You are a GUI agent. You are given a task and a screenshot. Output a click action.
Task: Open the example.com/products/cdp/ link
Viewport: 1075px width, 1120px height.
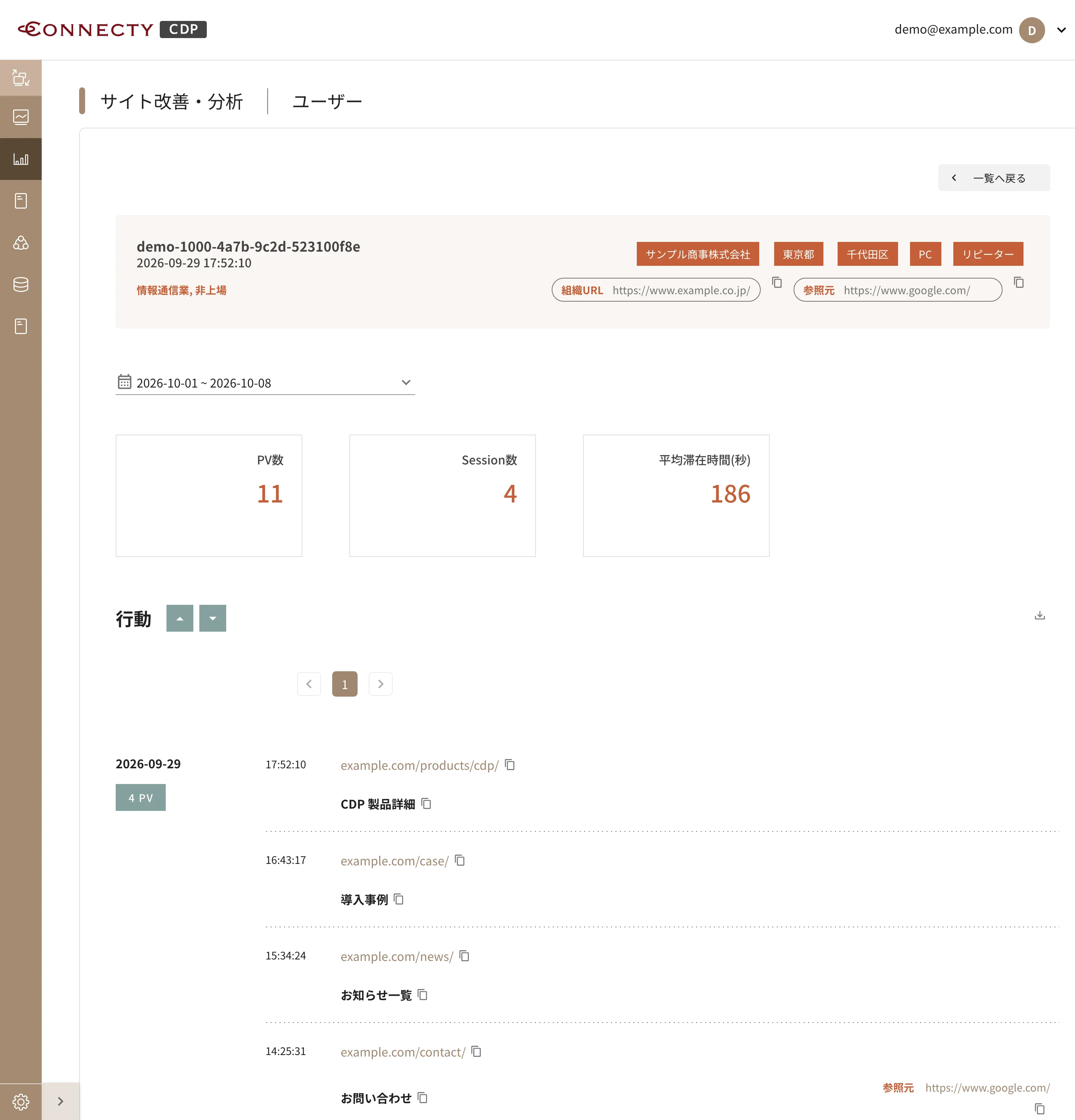pyautogui.click(x=419, y=765)
